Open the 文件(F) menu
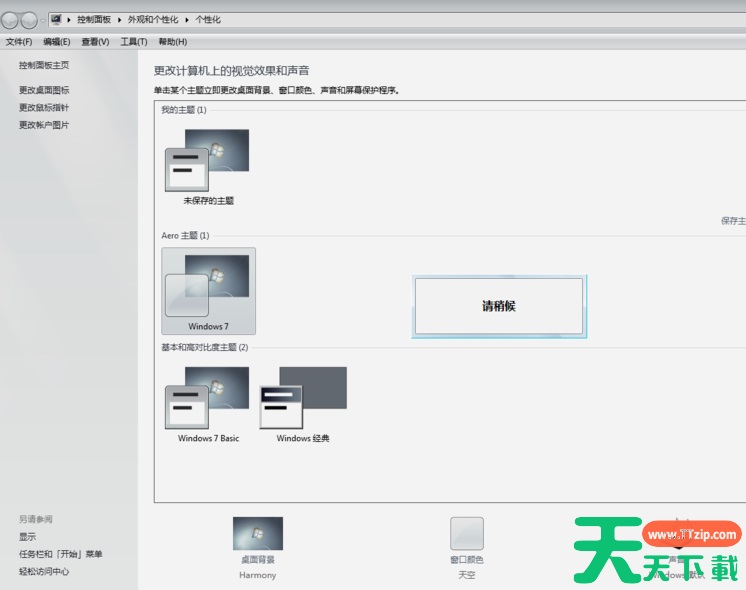Viewport: 746px width, 590px height. [x=19, y=42]
